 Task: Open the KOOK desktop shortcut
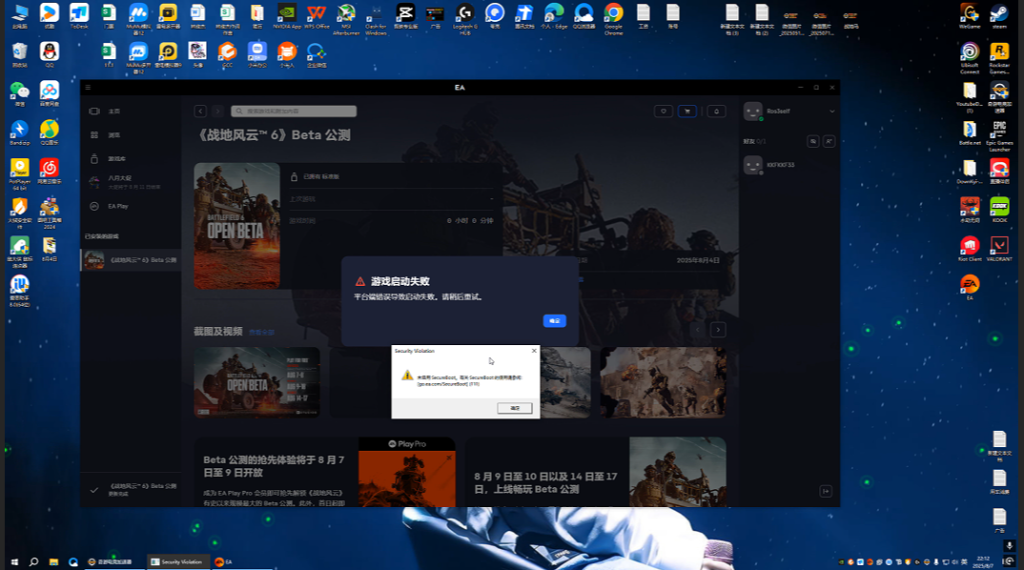click(999, 210)
